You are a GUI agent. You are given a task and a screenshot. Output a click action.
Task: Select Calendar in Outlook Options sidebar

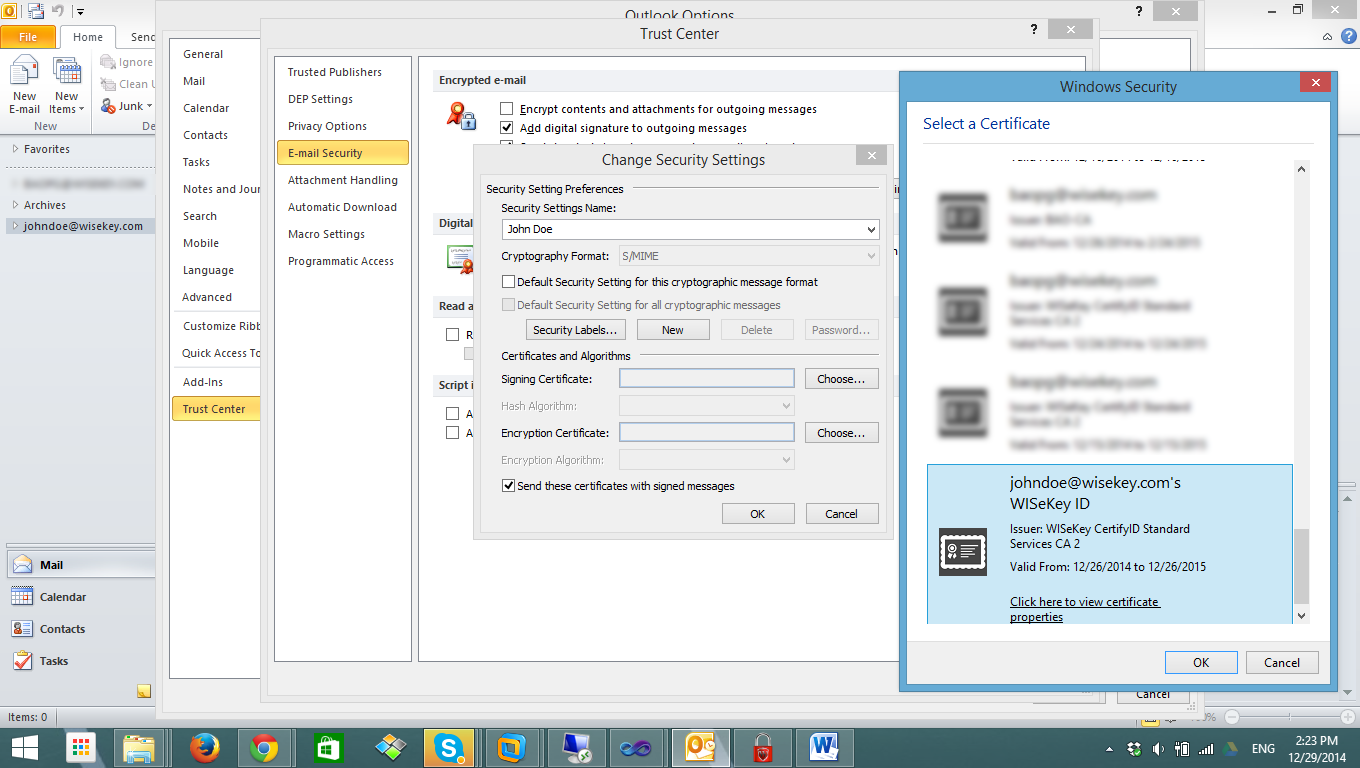(206, 108)
